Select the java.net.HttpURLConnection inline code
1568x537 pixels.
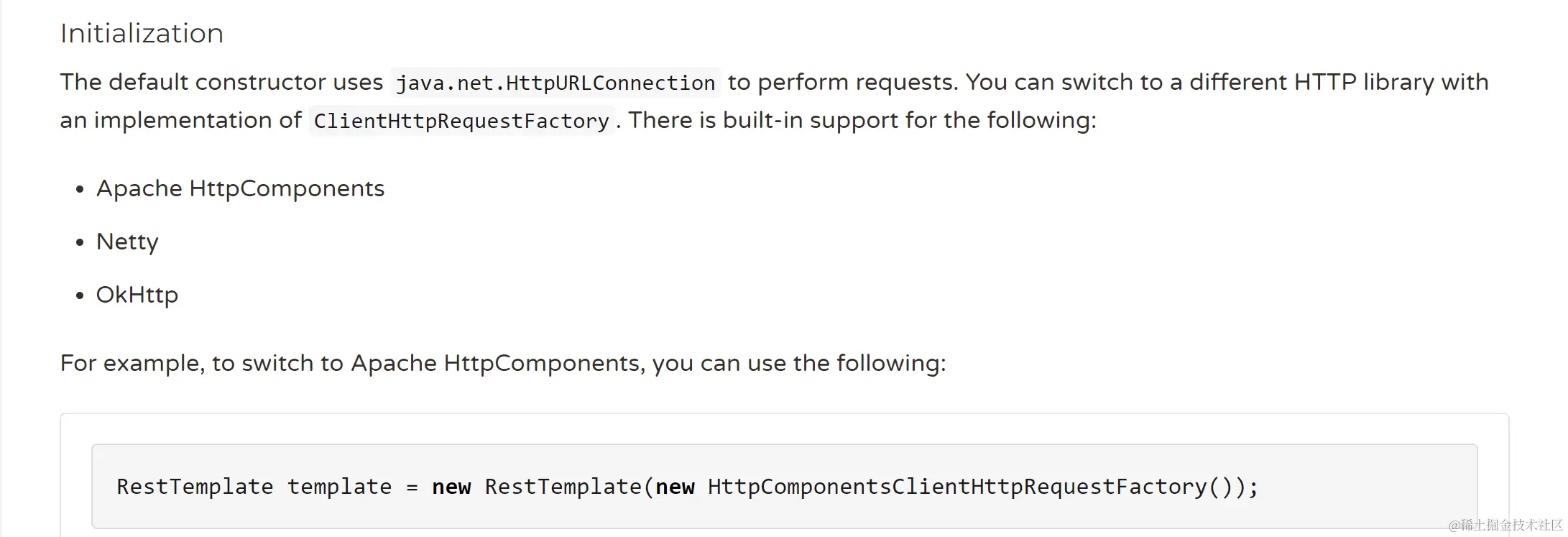tap(555, 83)
